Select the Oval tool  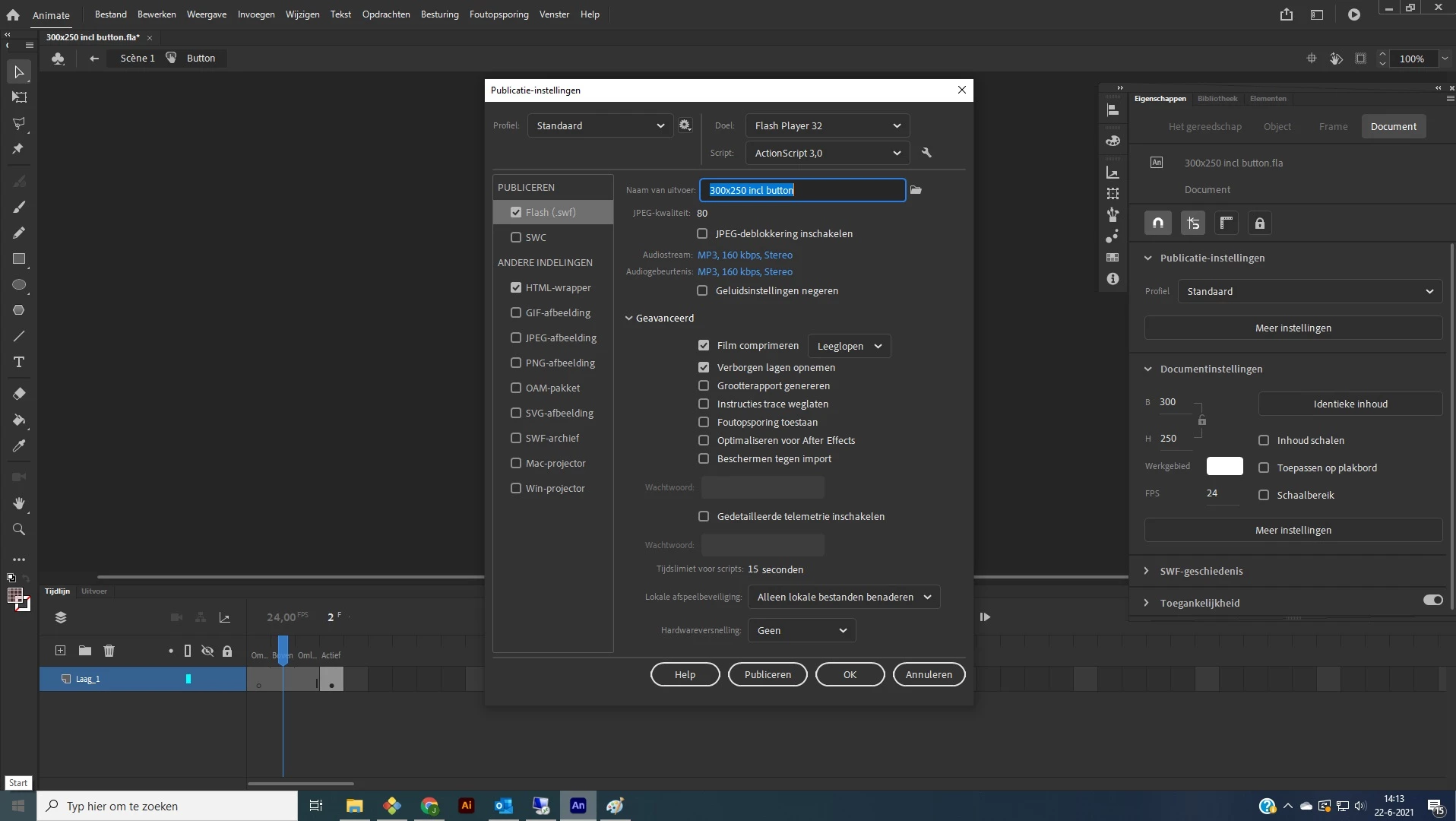click(19, 285)
